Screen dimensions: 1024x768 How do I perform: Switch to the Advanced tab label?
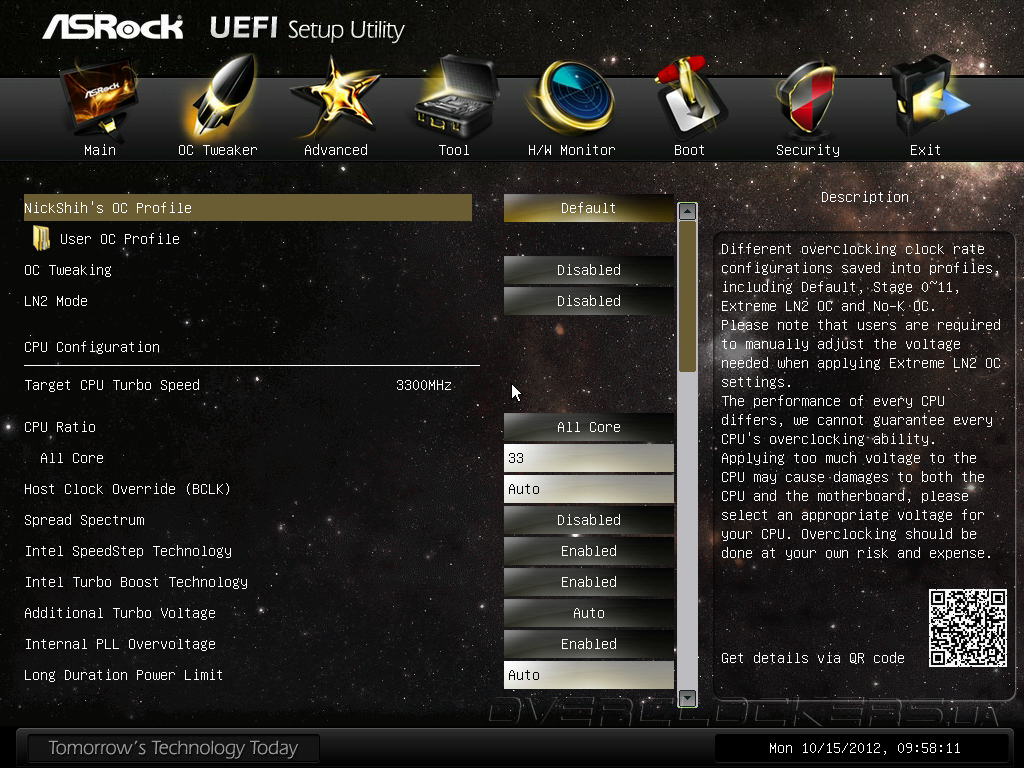pos(336,150)
